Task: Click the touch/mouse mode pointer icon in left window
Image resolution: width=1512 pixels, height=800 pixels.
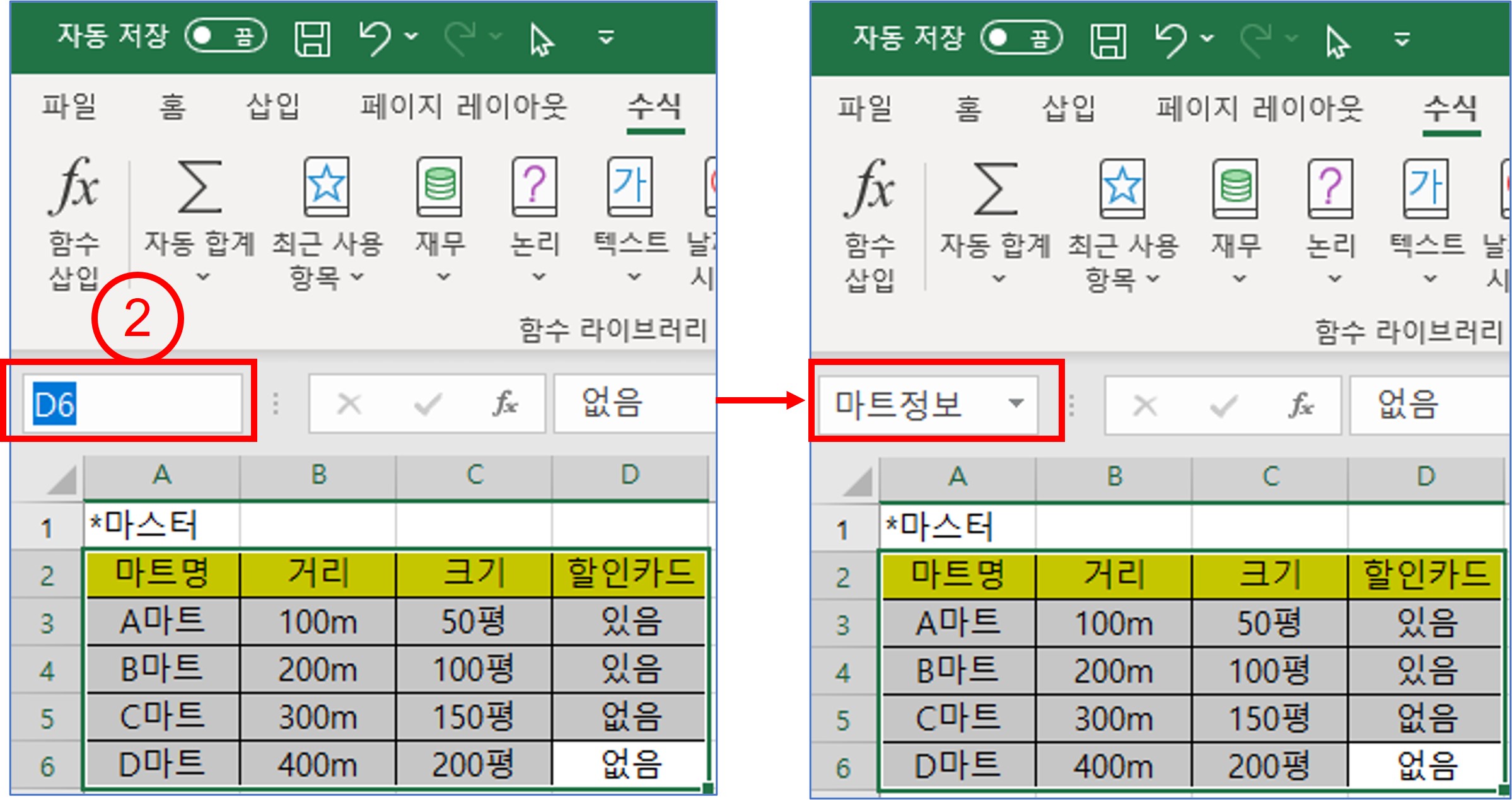Action: click(541, 40)
